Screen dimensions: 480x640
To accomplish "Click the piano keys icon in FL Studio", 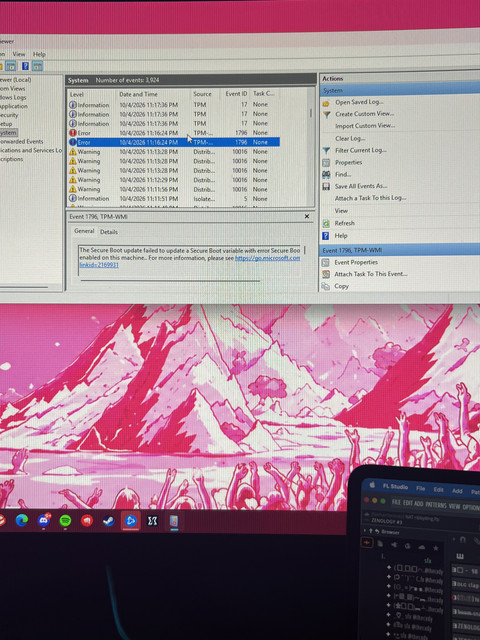I will point(460,557).
